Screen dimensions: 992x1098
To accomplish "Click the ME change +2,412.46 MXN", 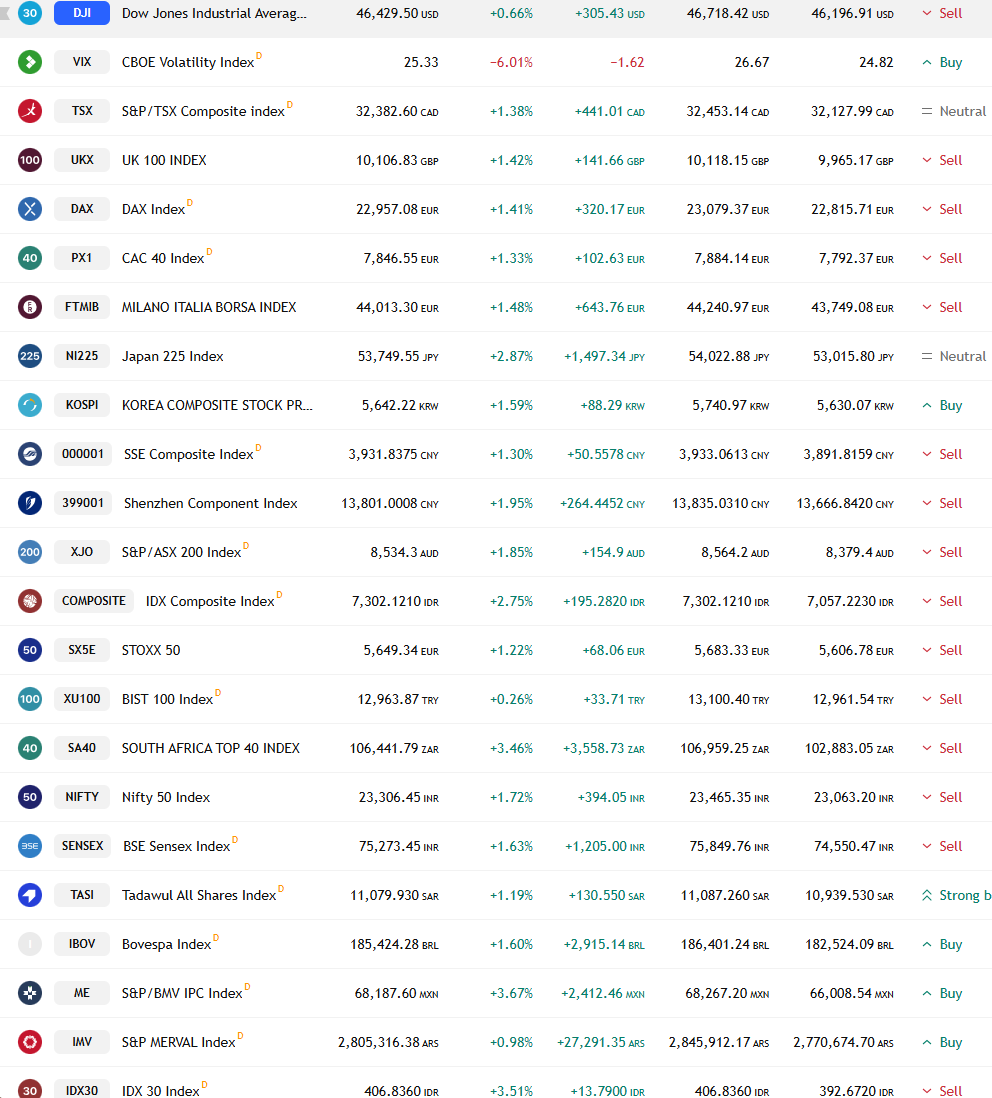I will click(603, 994).
